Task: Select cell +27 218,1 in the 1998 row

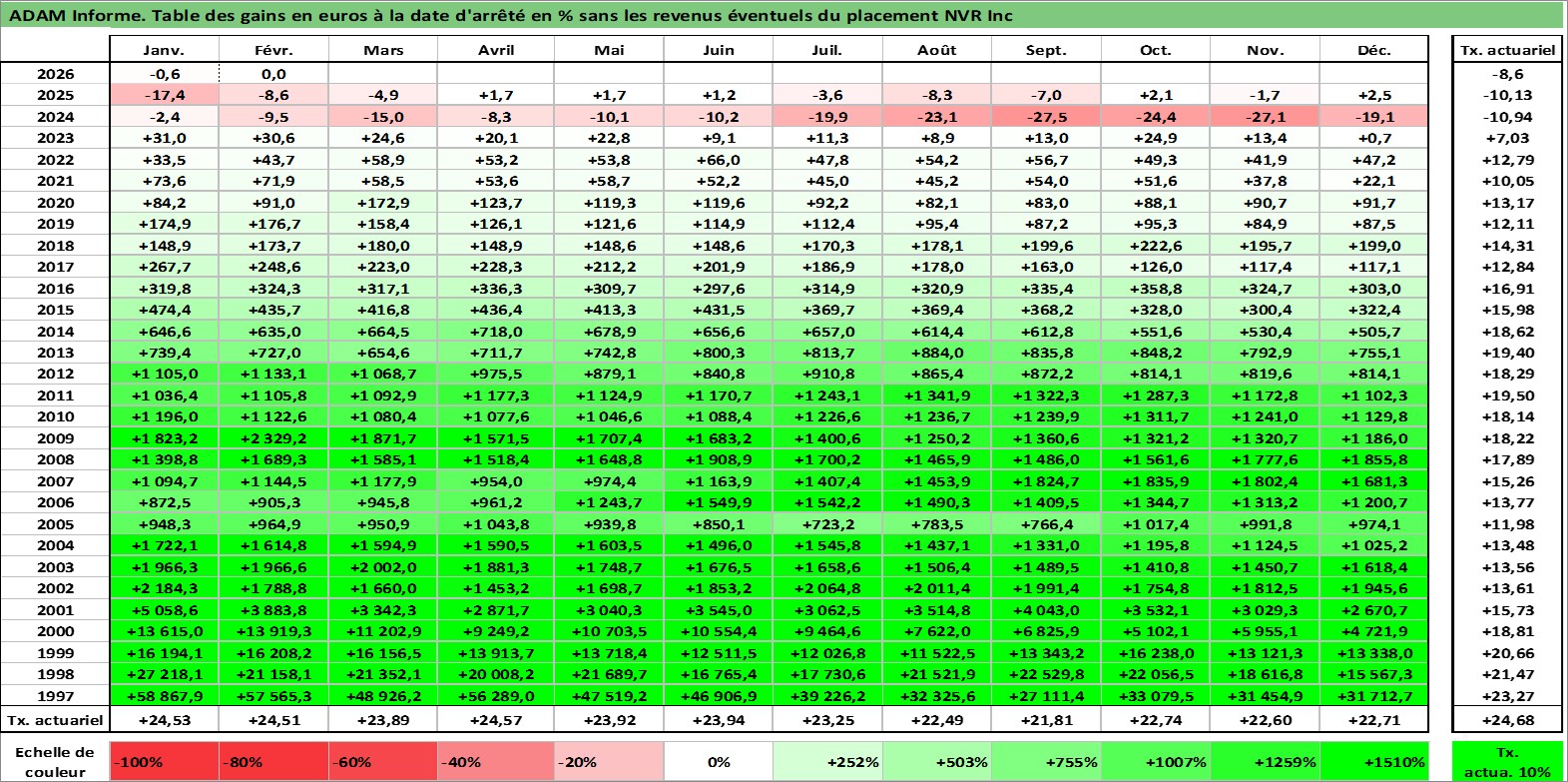Action: click(164, 674)
